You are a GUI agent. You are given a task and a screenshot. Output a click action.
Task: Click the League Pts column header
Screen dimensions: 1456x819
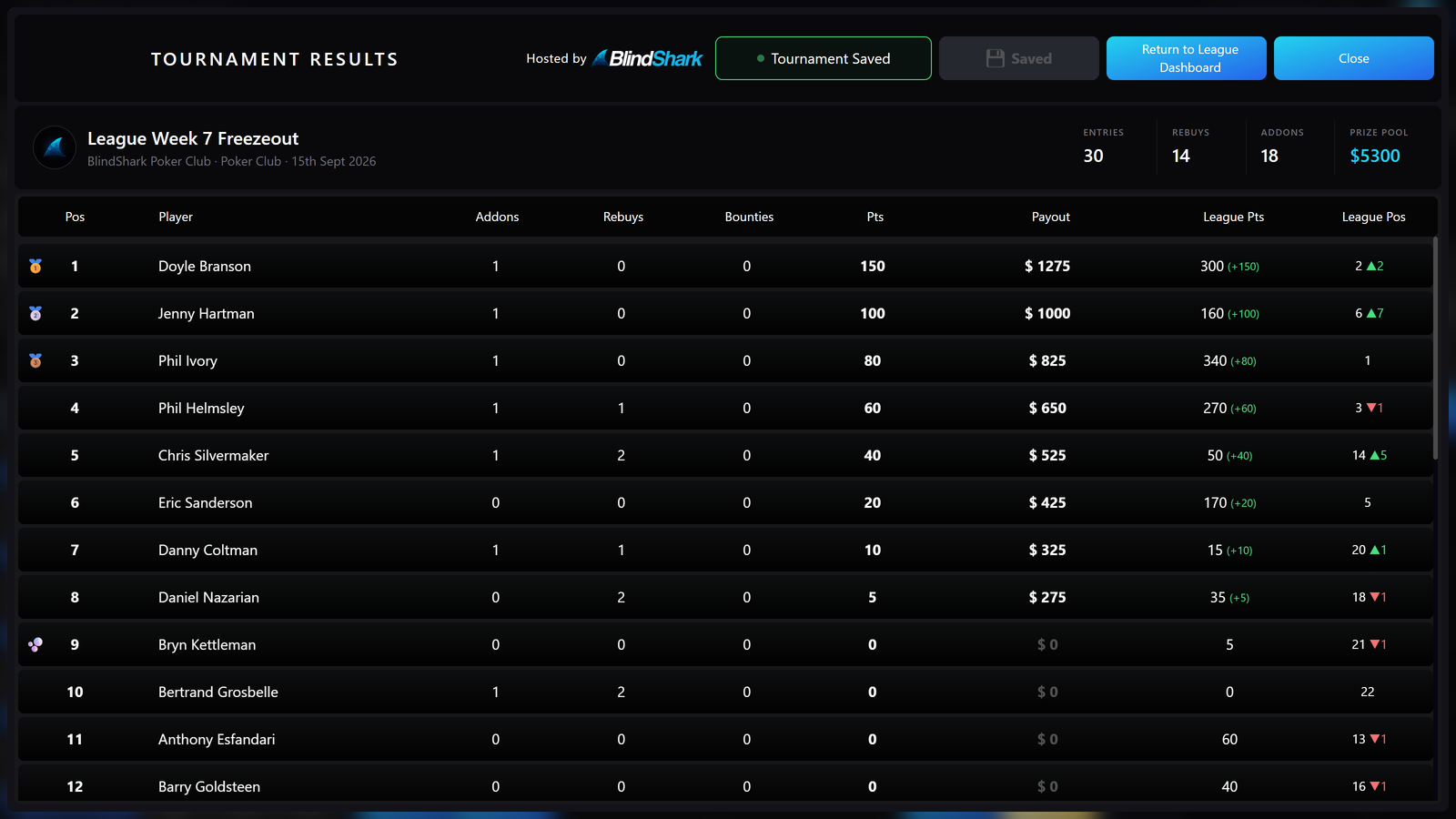pos(1233,217)
